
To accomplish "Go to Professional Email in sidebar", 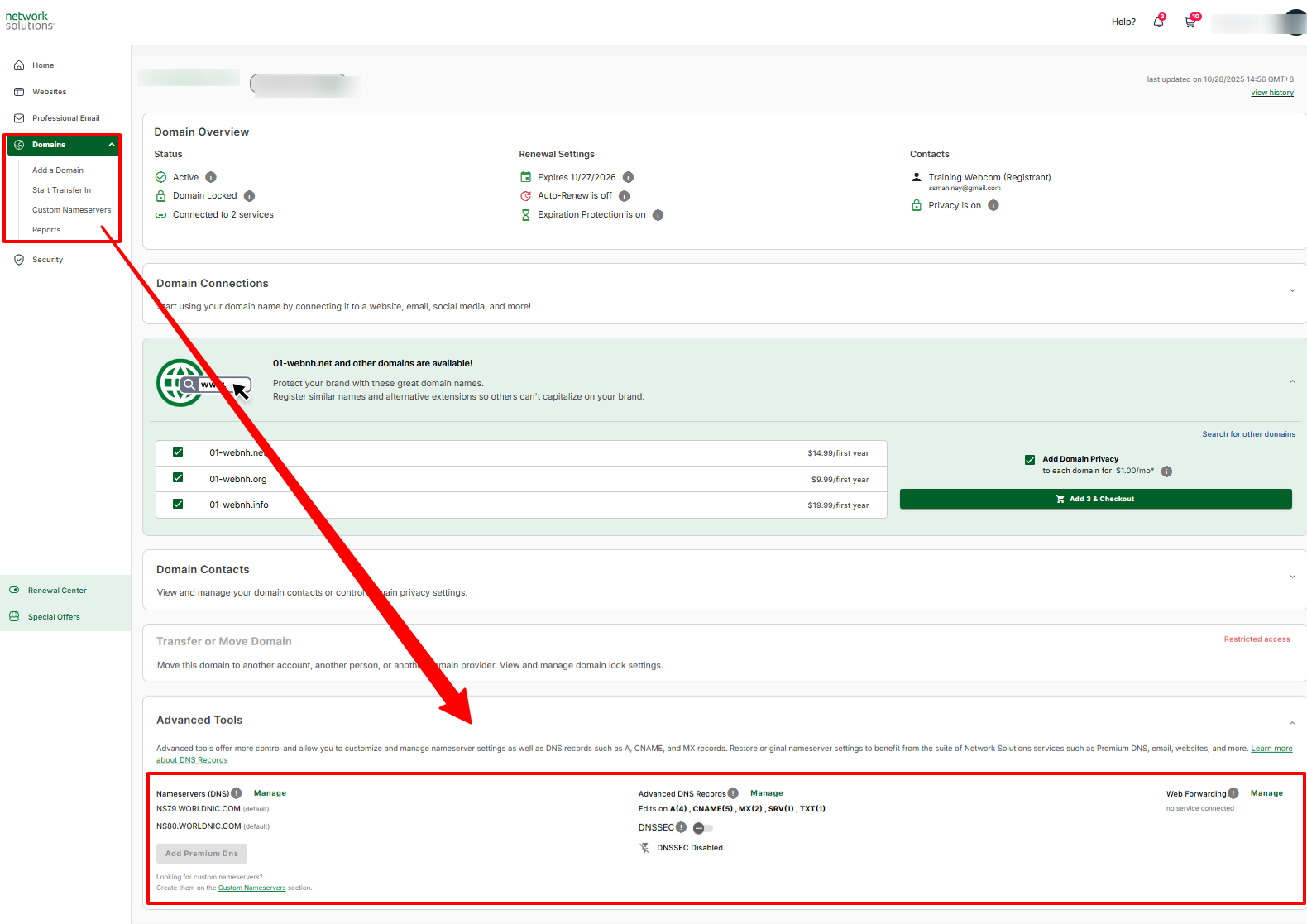I will [x=65, y=118].
